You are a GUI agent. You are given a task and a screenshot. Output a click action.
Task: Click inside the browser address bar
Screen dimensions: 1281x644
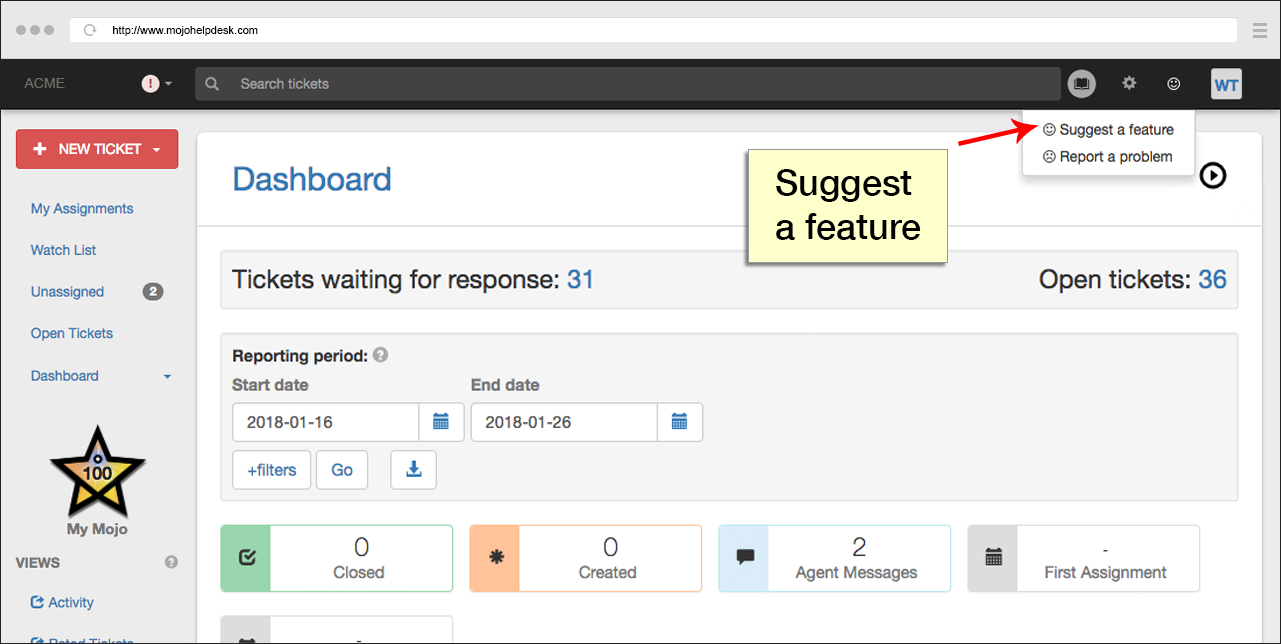(400, 30)
